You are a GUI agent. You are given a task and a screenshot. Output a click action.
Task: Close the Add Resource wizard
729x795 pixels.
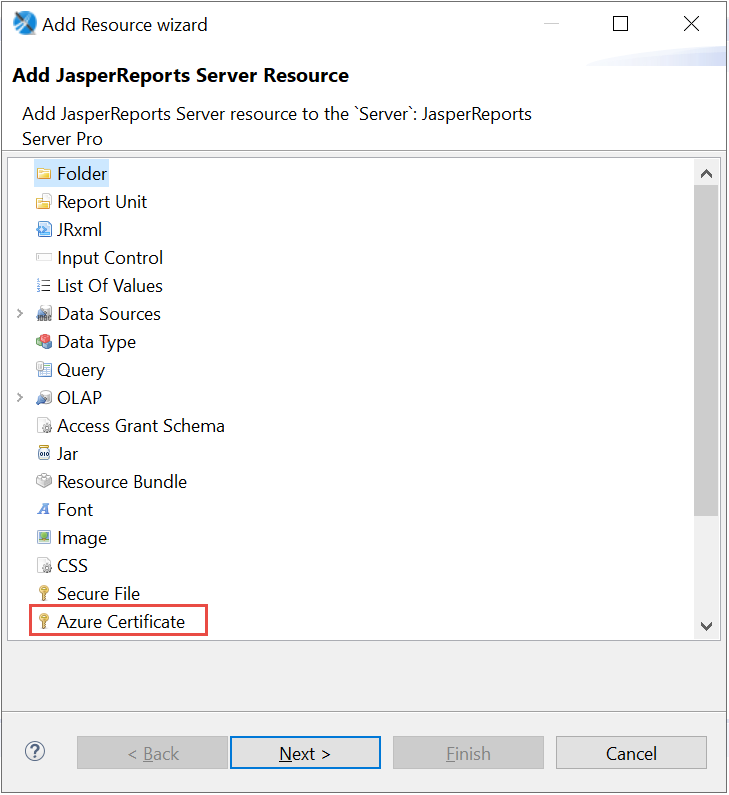tap(691, 23)
